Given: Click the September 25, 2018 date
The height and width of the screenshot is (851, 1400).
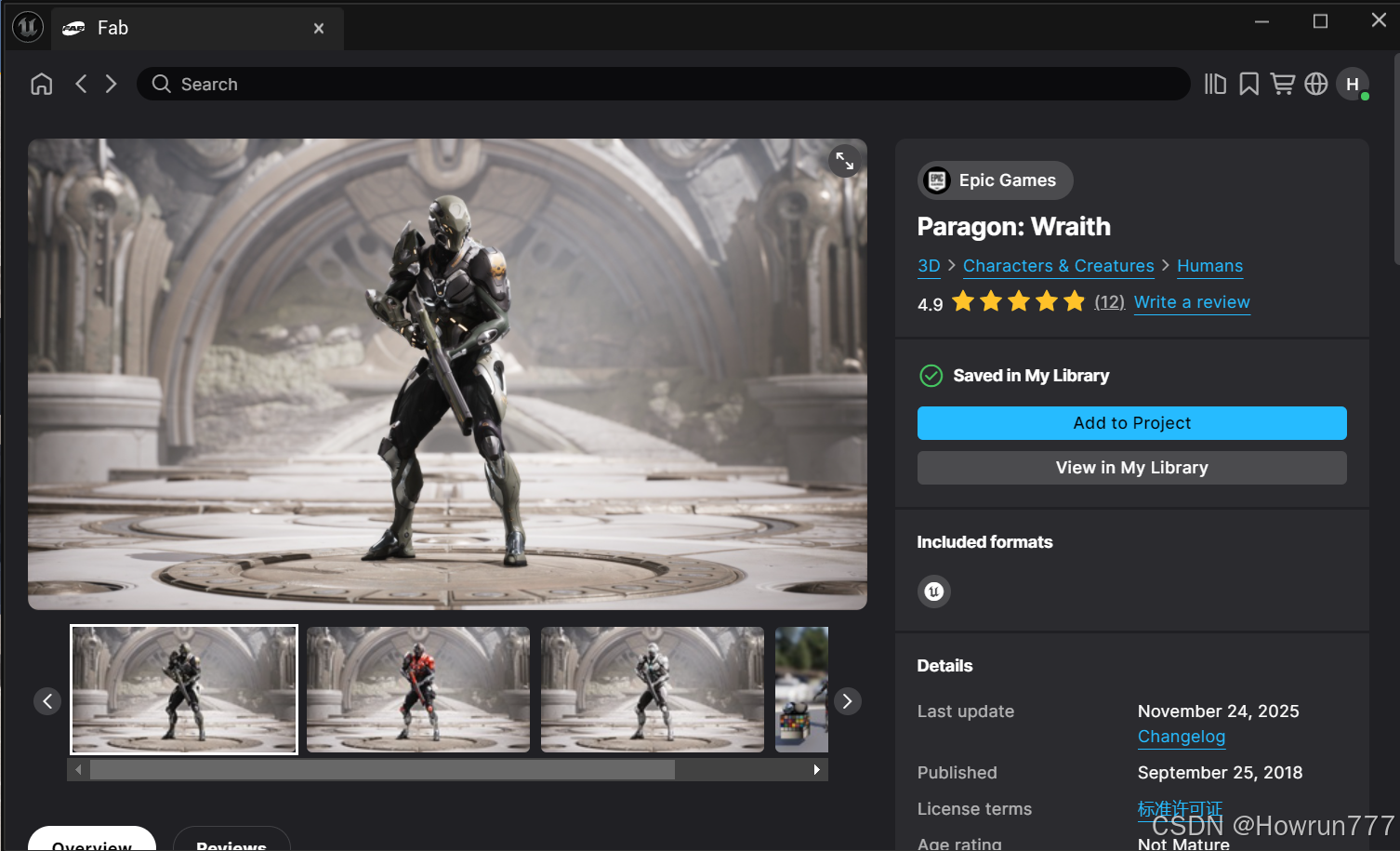Looking at the screenshot, I should [1220, 773].
